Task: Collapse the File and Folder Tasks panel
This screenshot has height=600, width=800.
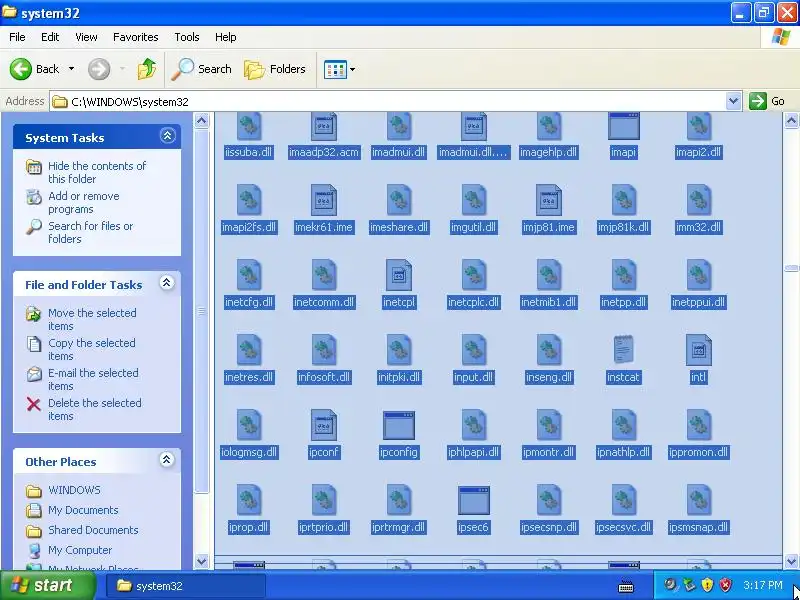Action: 167,283
